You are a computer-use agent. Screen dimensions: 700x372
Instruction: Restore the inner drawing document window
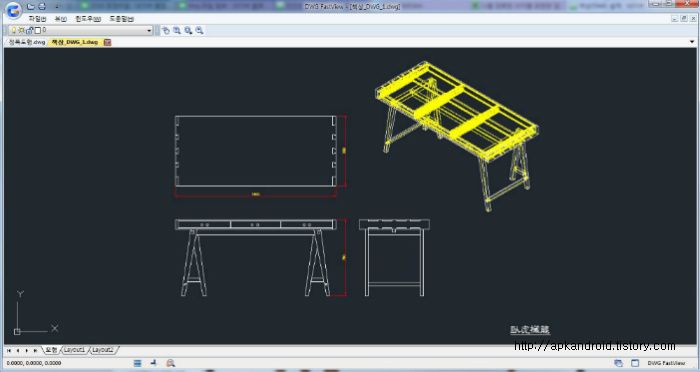[x=683, y=19]
